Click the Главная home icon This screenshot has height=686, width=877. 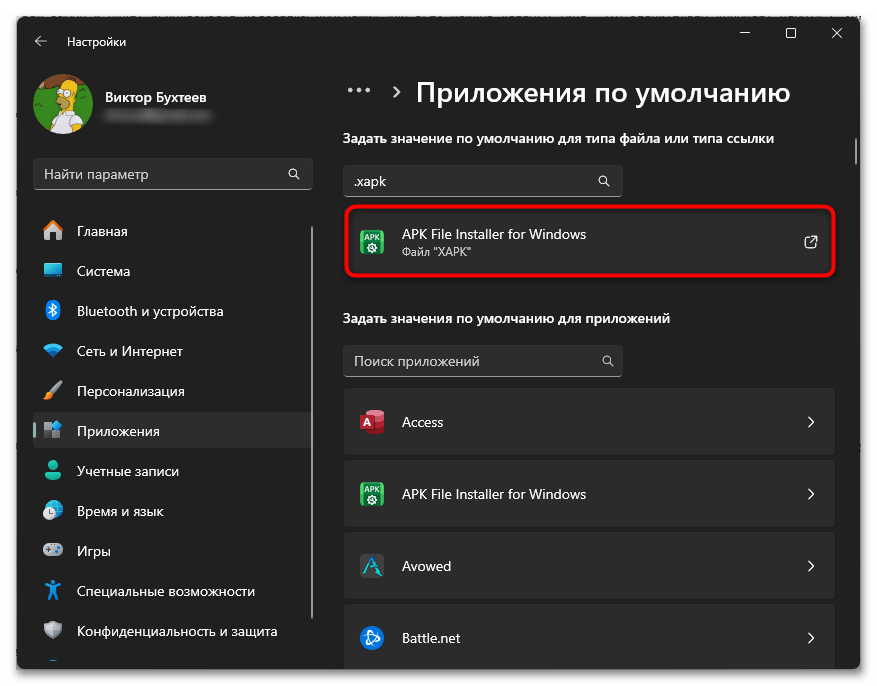pos(53,231)
